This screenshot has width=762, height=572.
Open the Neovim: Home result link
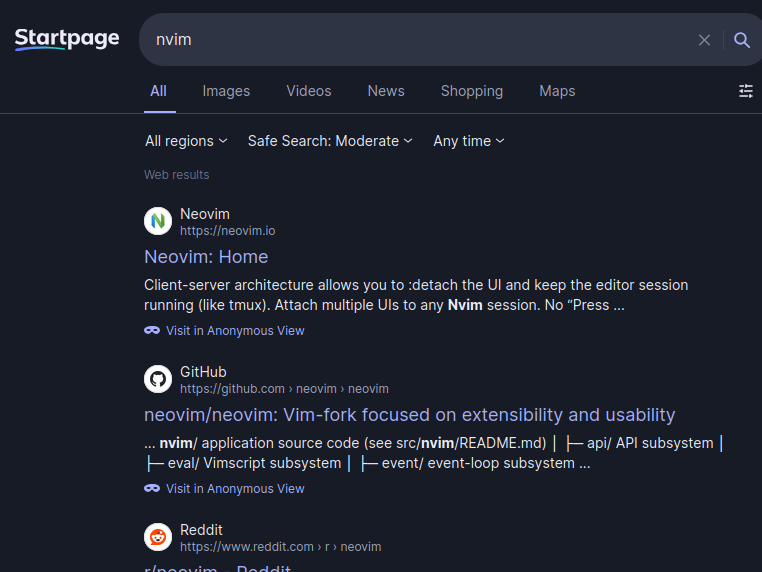pyautogui.click(x=206, y=257)
